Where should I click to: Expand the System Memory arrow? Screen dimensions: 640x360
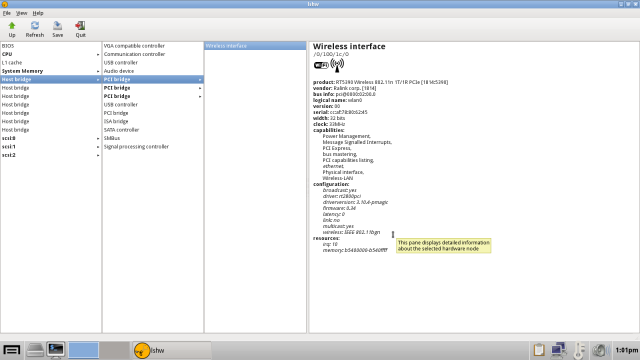tap(98, 71)
